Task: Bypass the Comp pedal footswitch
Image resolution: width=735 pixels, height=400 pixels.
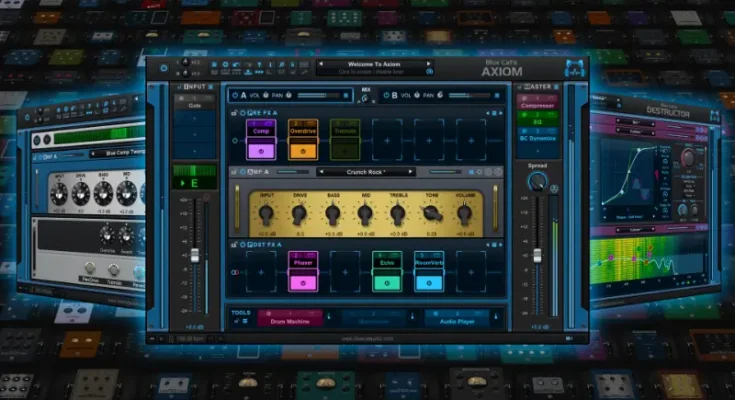Action: (261, 151)
